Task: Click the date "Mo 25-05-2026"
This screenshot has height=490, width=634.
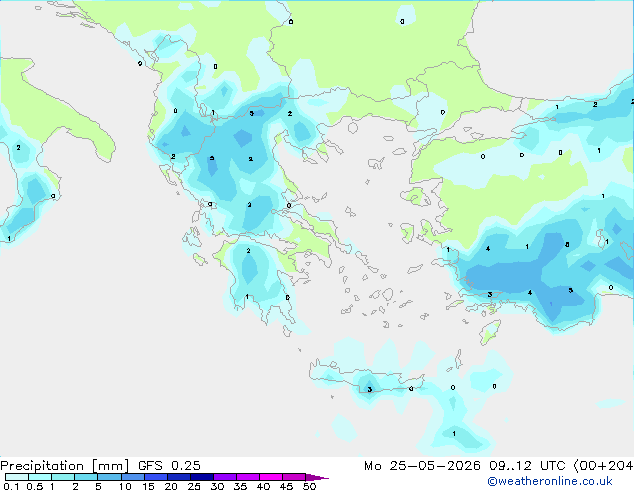Action: pos(422,466)
